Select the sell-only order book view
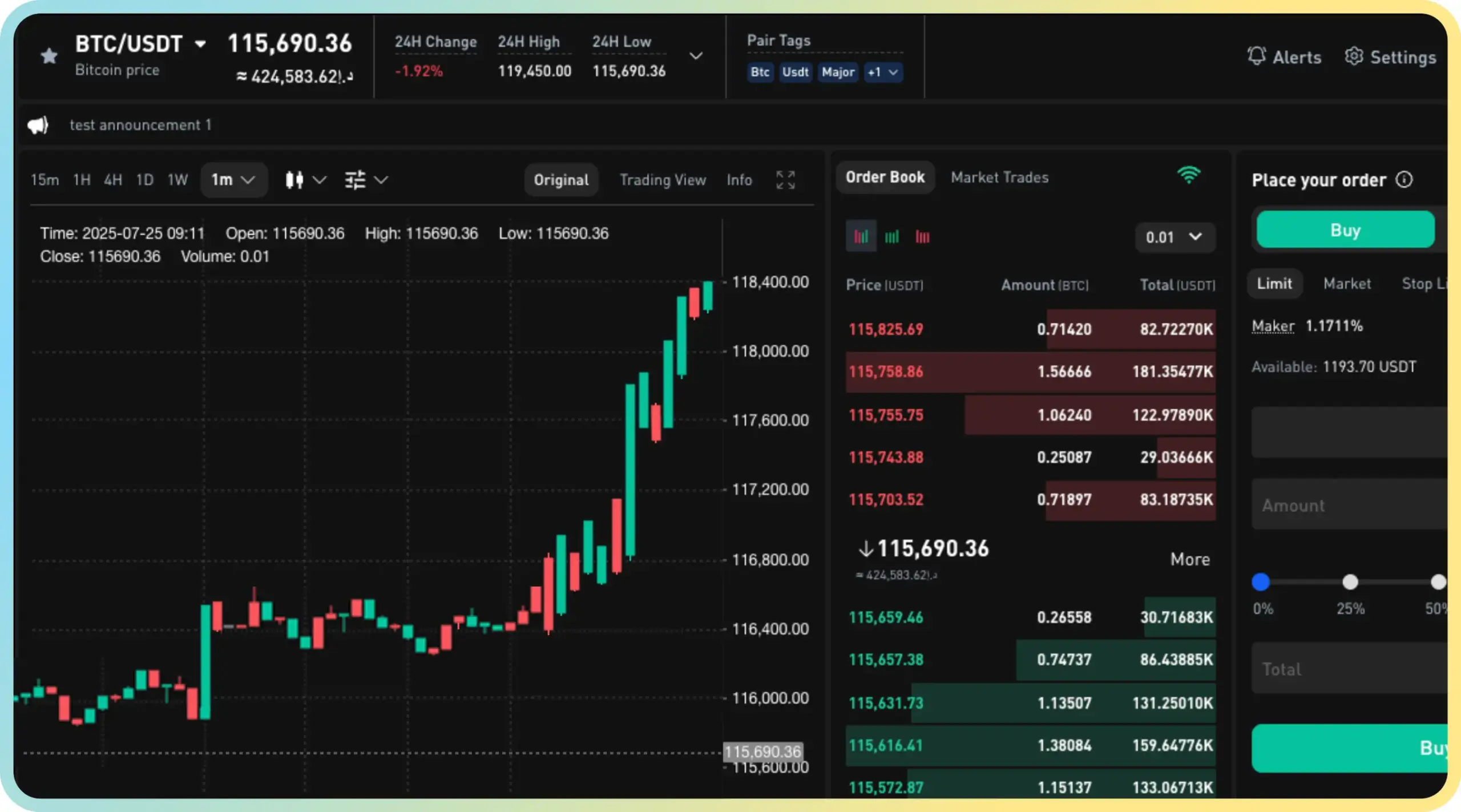1461x812 pixels. pos(923,236)
